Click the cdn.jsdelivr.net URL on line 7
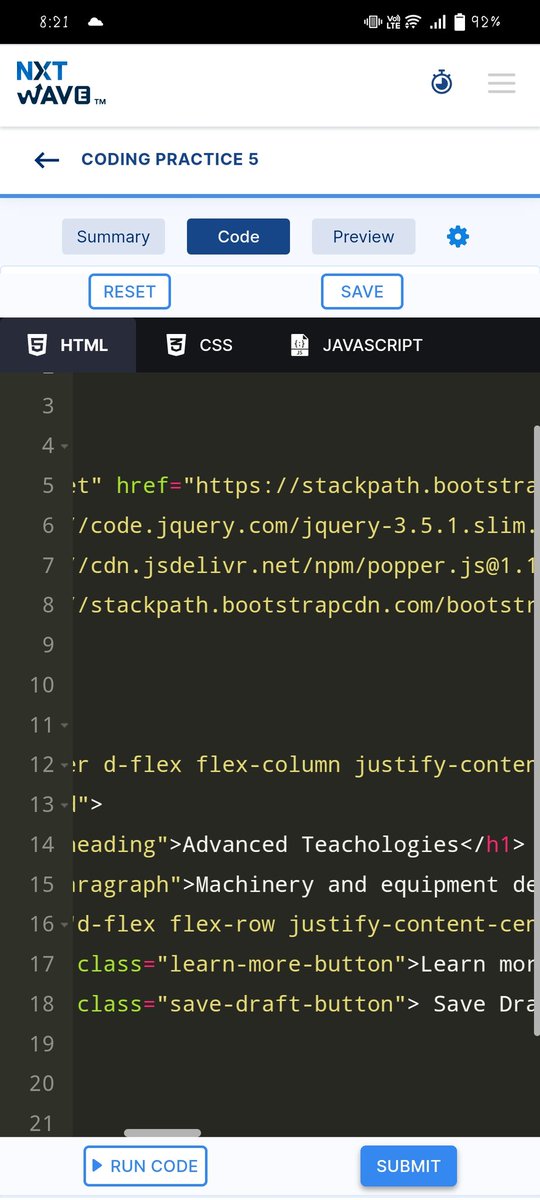 click(x=306, y=566)
